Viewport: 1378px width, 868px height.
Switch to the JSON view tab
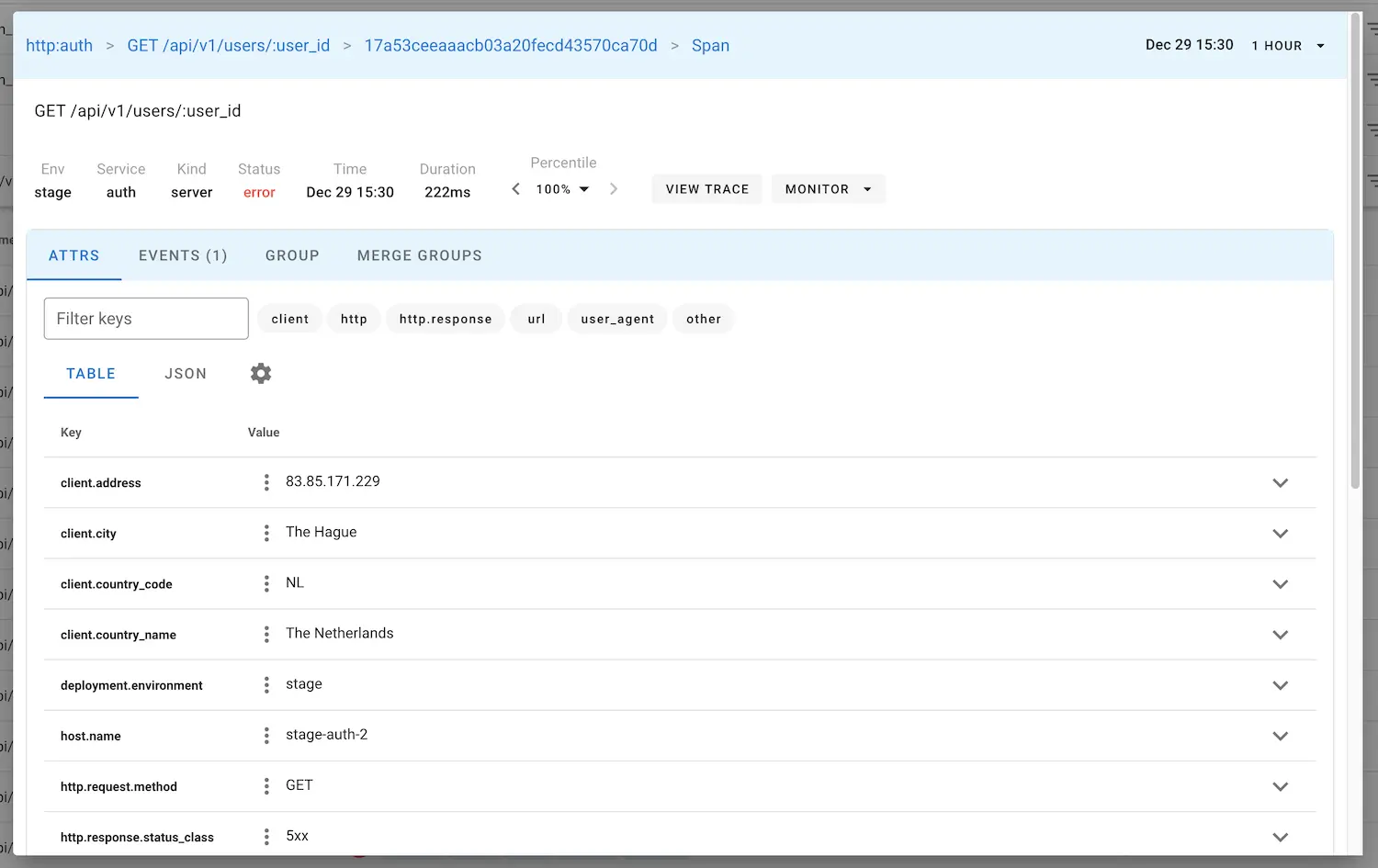[x=186, y=374]
